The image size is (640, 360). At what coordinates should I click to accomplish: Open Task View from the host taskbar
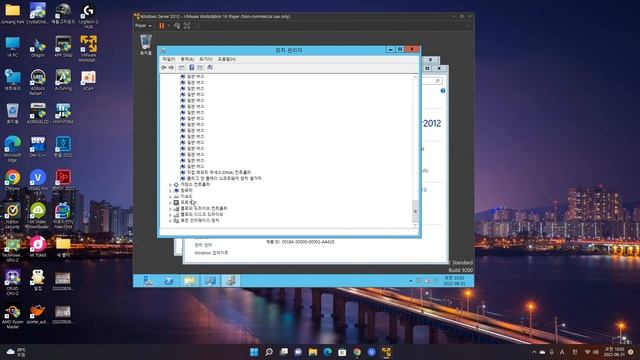(x=283, y=352)
